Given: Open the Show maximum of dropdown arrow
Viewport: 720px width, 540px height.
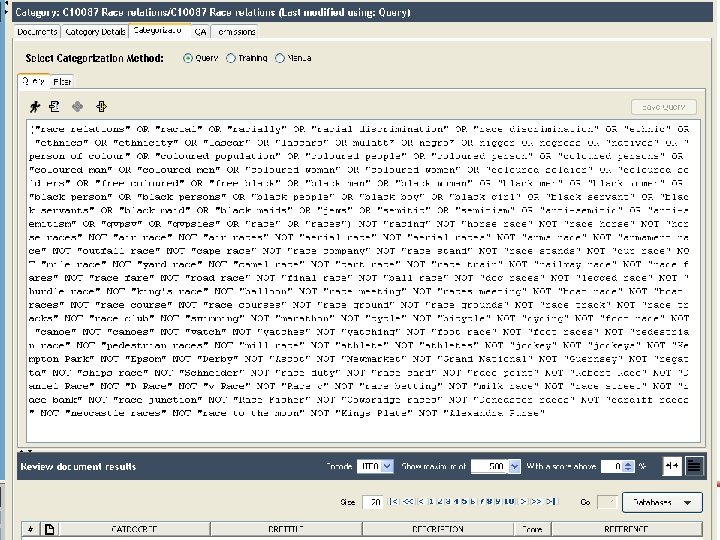Looking at the screenshot, I should (x=514, y=466).
